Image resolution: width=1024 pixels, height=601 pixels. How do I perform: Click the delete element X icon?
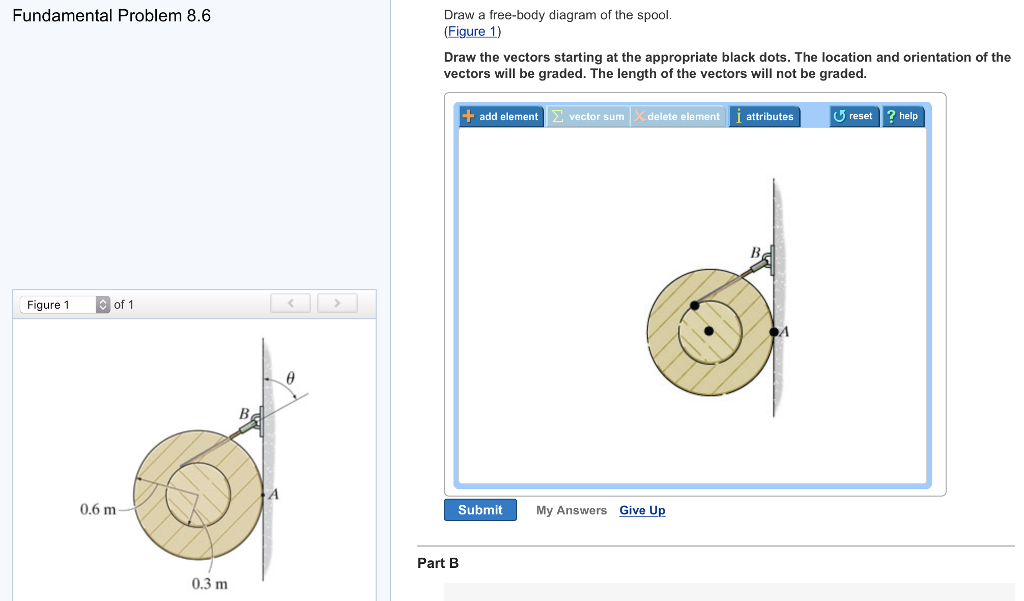point(640,116)
